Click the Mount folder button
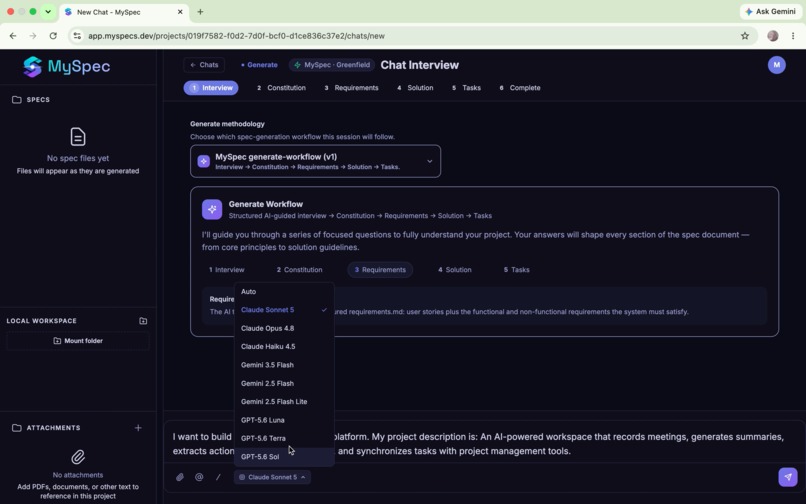 78,341
